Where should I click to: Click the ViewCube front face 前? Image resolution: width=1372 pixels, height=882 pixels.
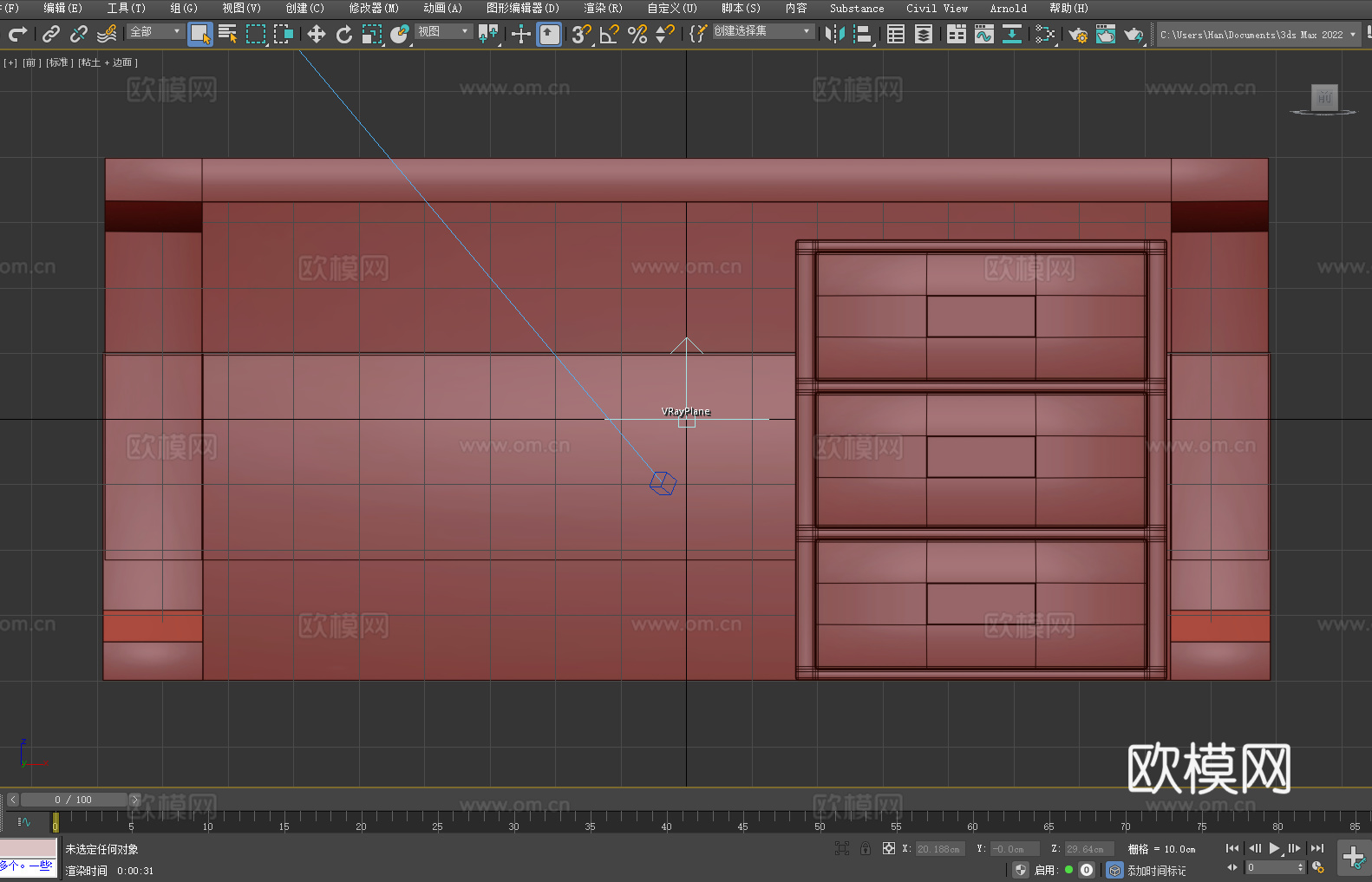tap(1324, 97)
